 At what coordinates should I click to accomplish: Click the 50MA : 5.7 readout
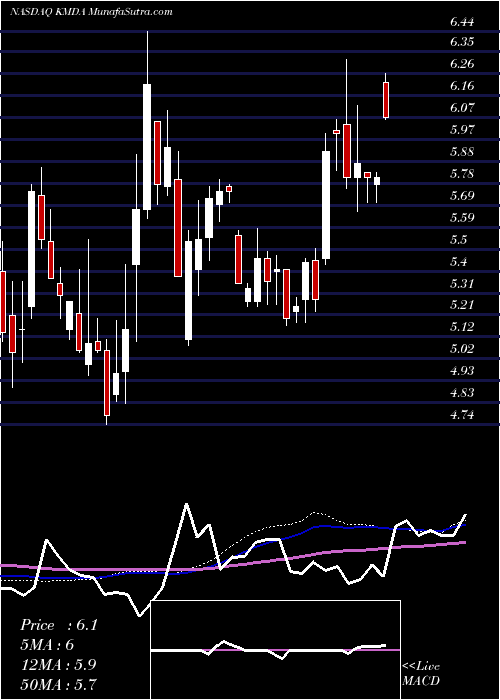58,684
